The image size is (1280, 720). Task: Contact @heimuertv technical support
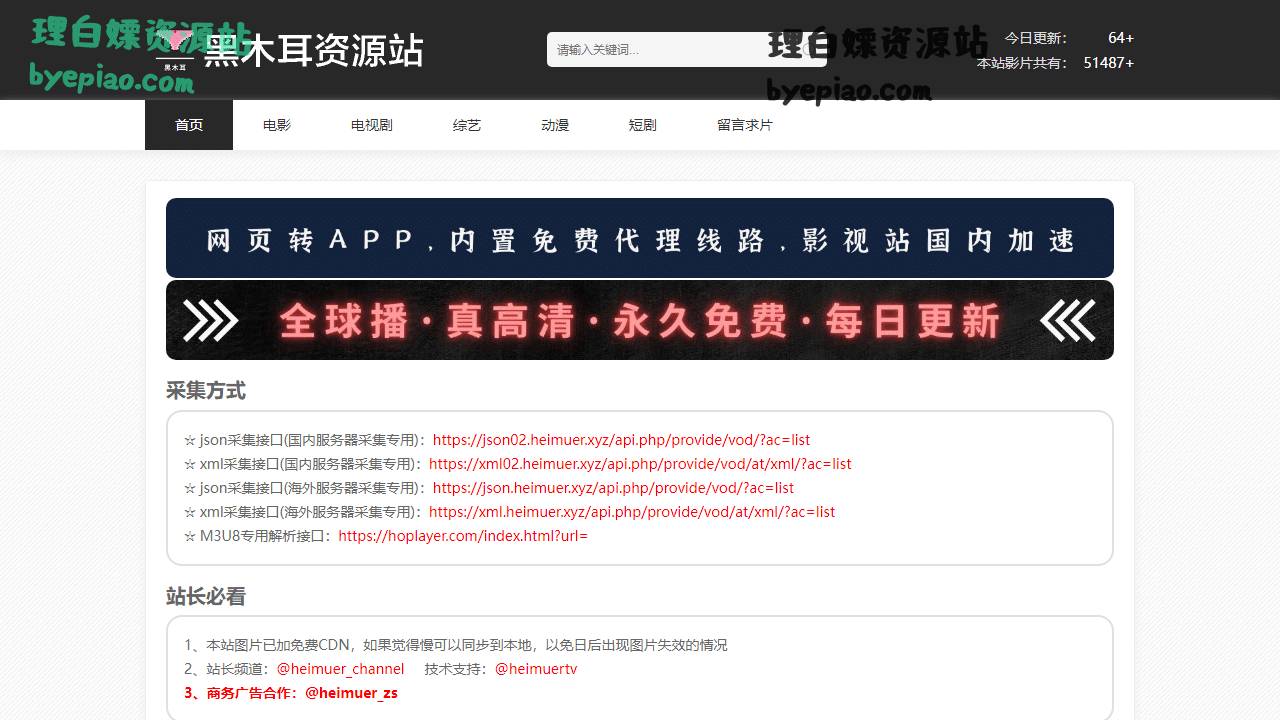(536, 669)
